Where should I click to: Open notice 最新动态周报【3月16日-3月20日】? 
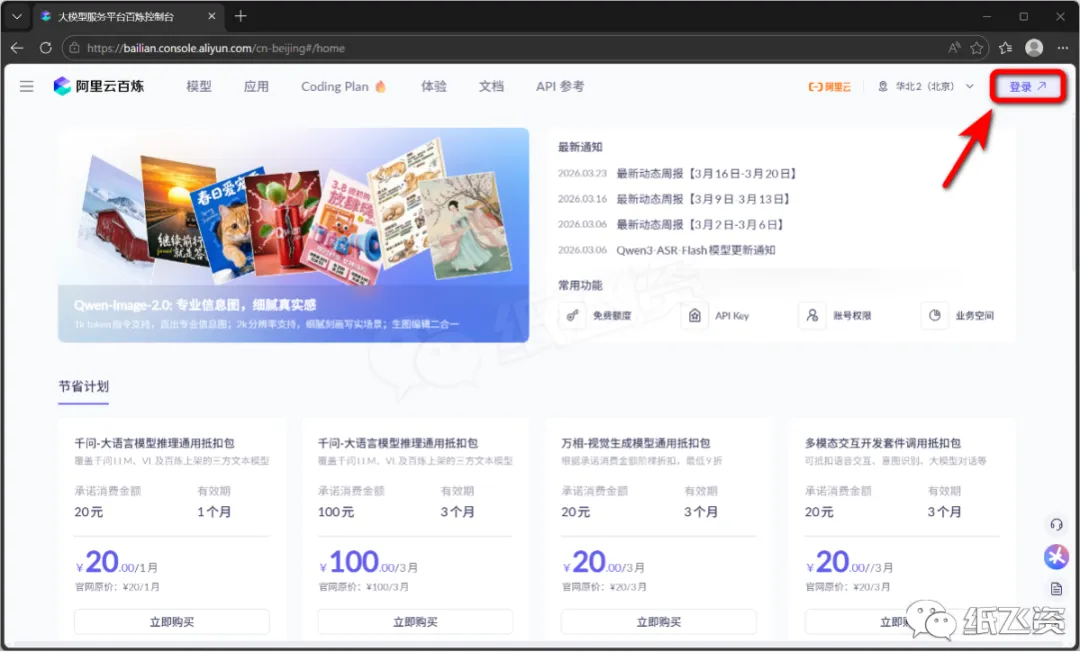[x=707, y=173]
